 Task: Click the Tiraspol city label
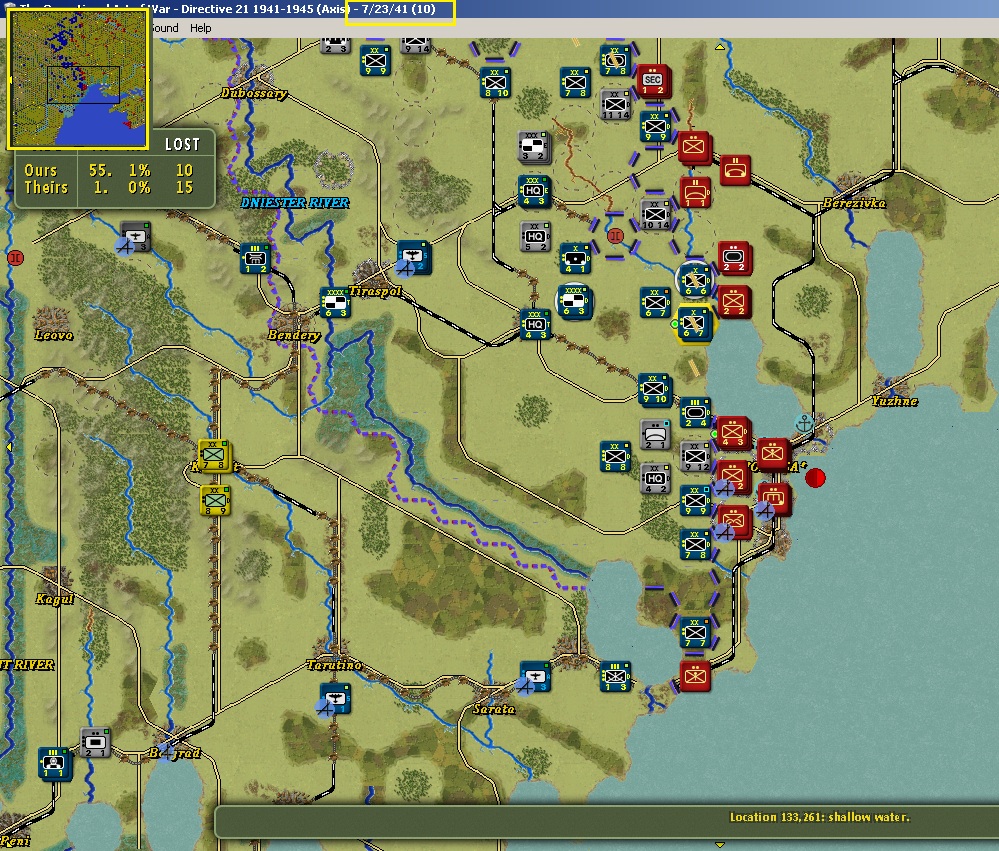(375, 291)
